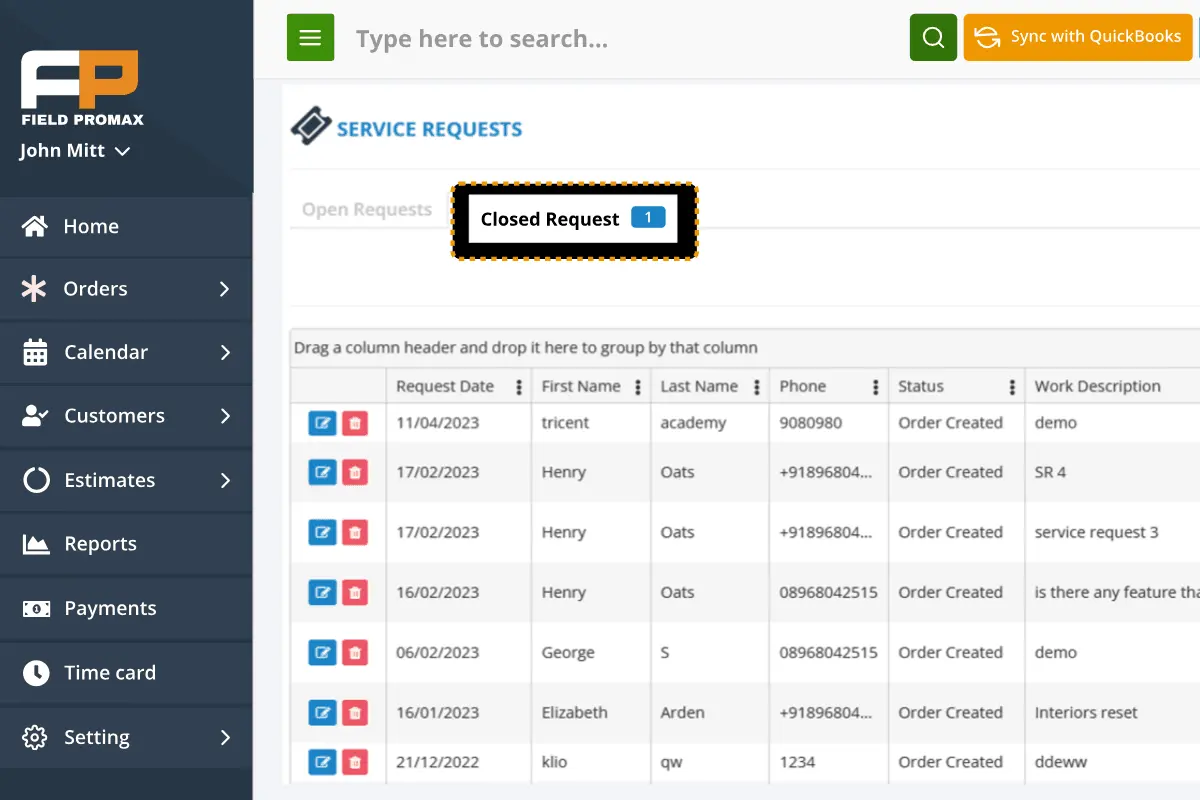Image resolution: width=1200 pixels, height=800 pixels.
Task: Edit the klio qw request
Action: point(322,762)
